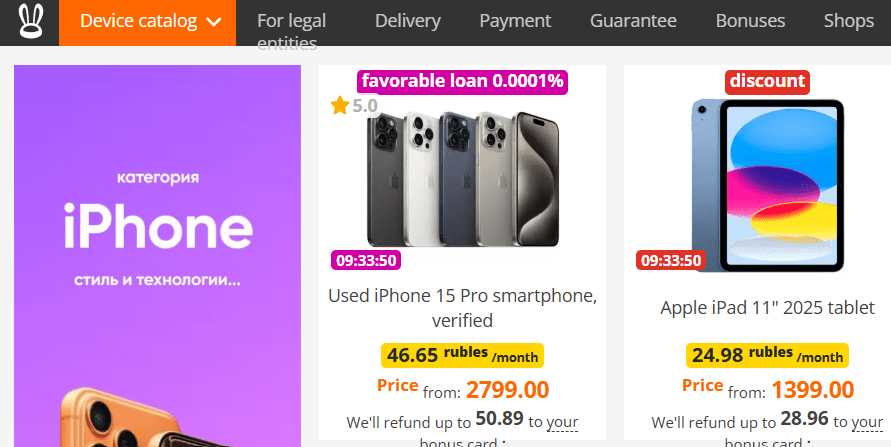
Task: Click the 24.98 rubles/month installment label
Action: click(767, 355)
